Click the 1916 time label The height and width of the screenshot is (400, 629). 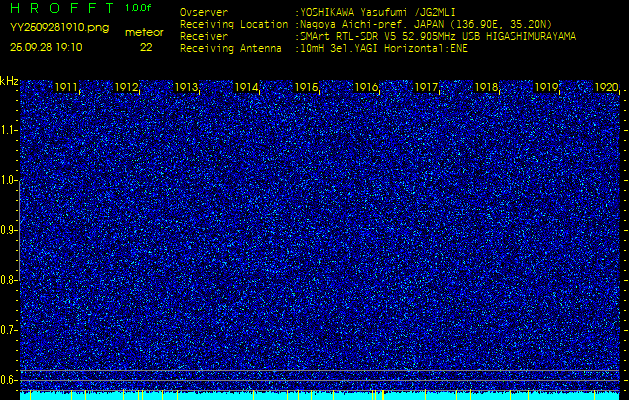pyautogui.click(x=366, y=87)
